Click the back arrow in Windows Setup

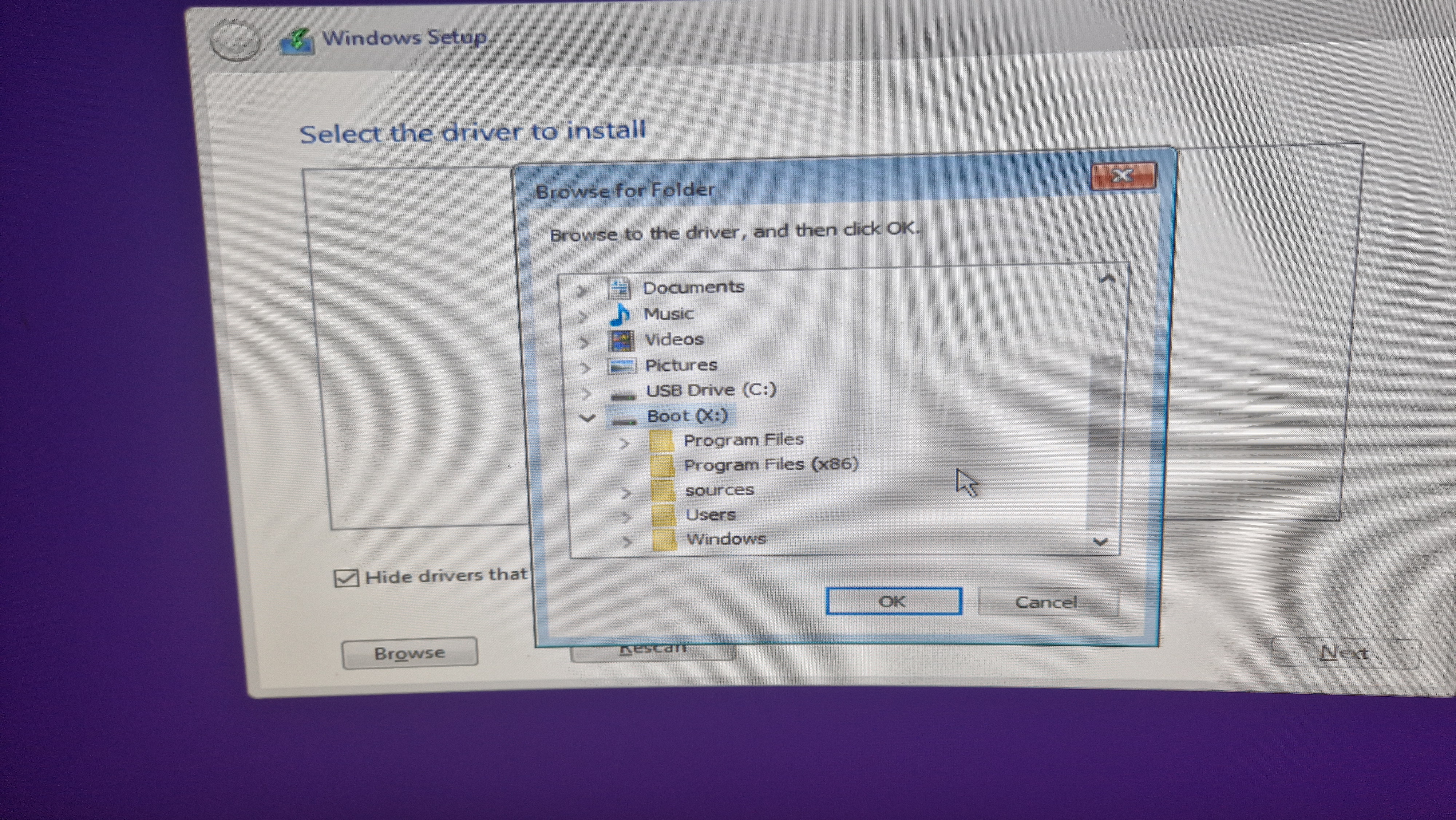point(234,41)
